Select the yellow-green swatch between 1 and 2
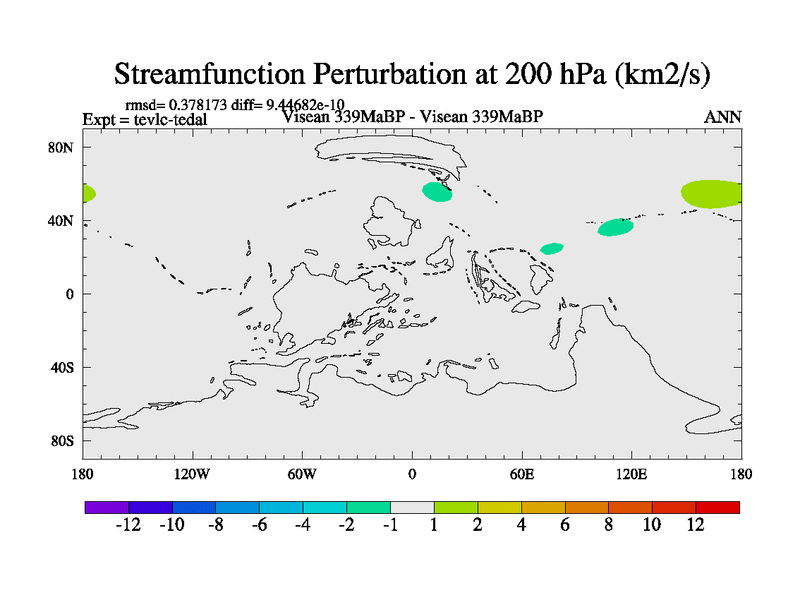This screenshot has height=600, width=800. coord(455,507)
